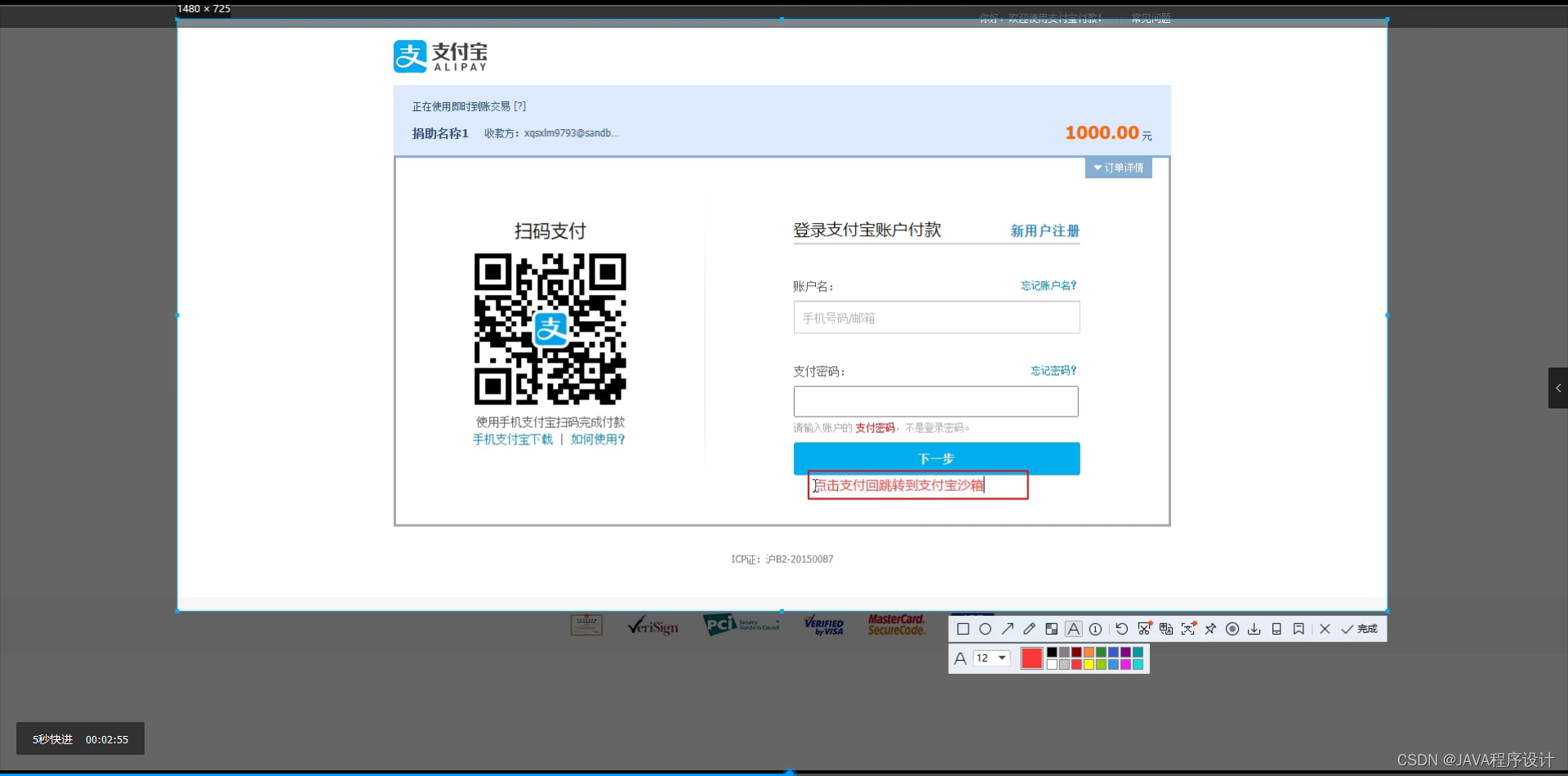Click the PCI security standard logo
This screenshot has height=776, width=1568.
[741, 625]
